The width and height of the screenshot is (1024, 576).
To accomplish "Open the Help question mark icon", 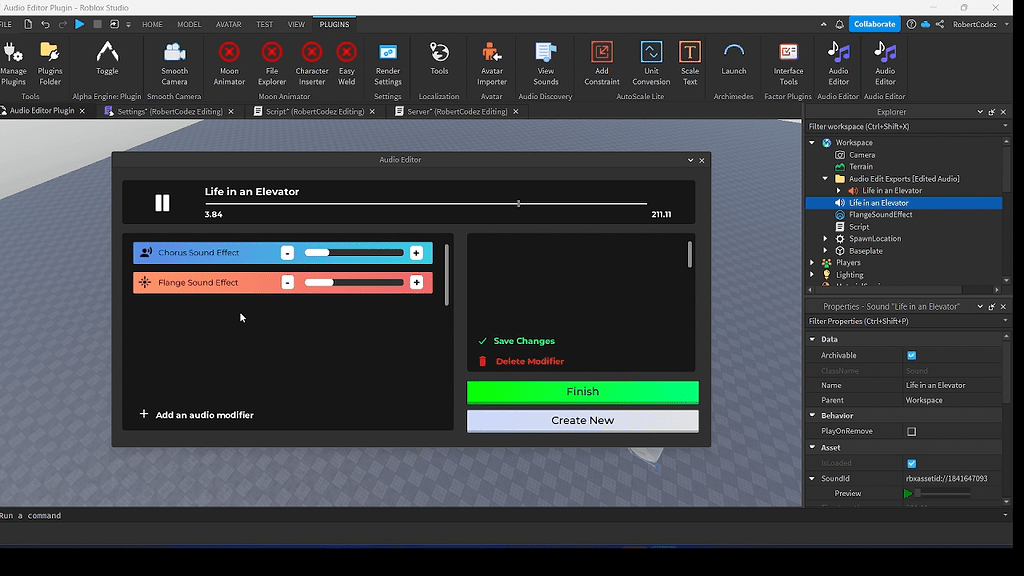I will (x=911, y=24).
